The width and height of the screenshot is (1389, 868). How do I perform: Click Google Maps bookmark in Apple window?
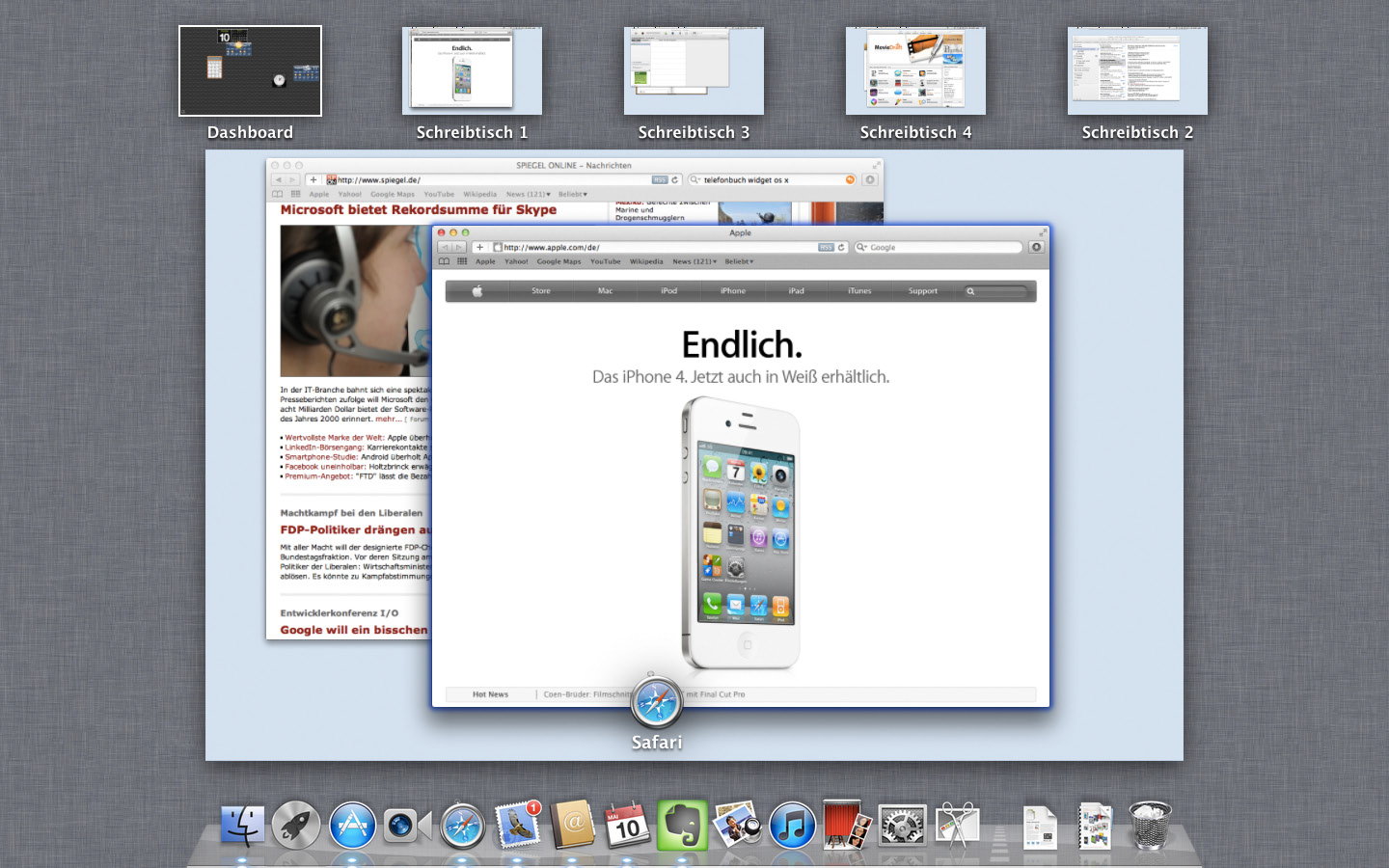click(559, 261)
